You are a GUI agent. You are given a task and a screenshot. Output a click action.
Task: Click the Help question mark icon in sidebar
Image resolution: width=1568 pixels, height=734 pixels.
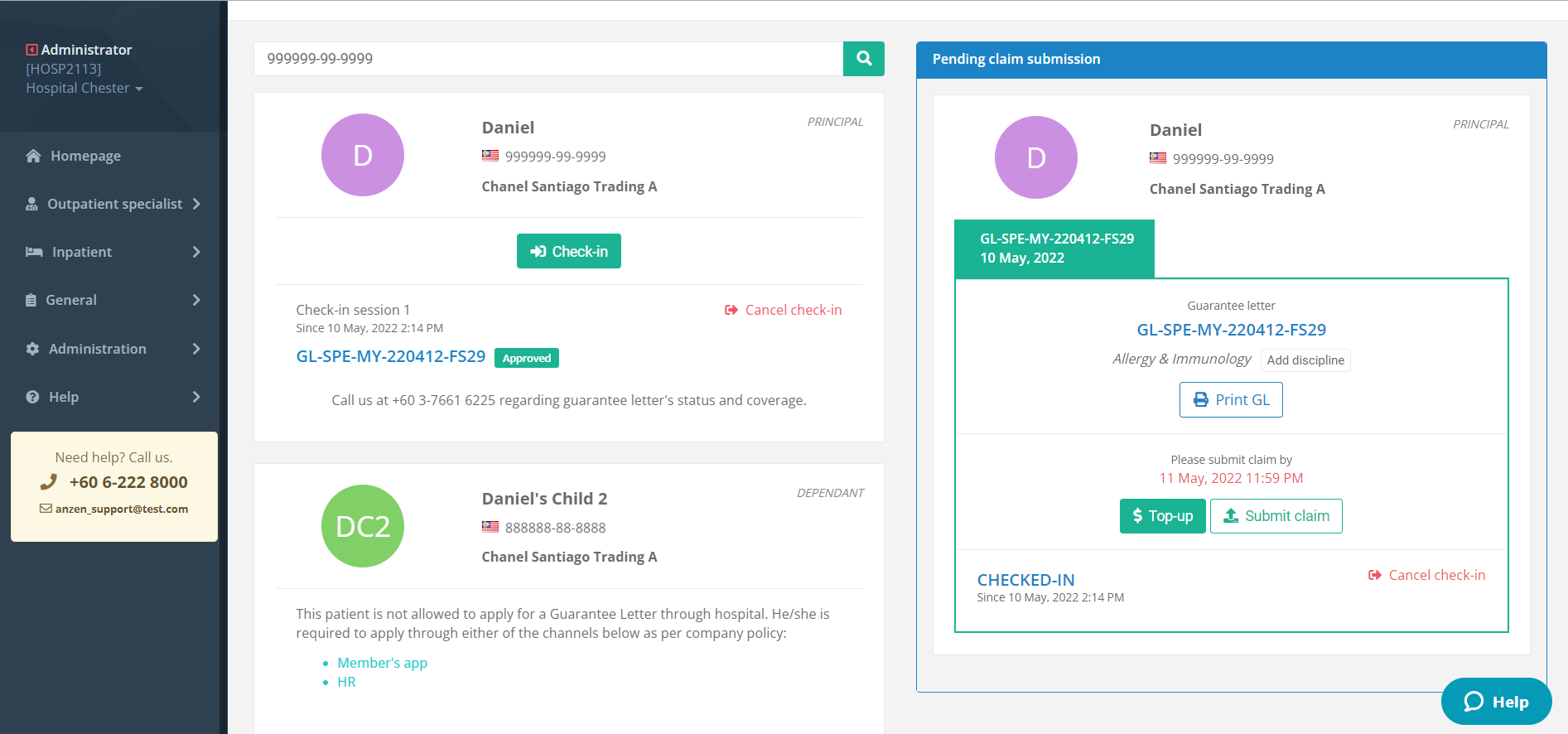coord(32,397)
